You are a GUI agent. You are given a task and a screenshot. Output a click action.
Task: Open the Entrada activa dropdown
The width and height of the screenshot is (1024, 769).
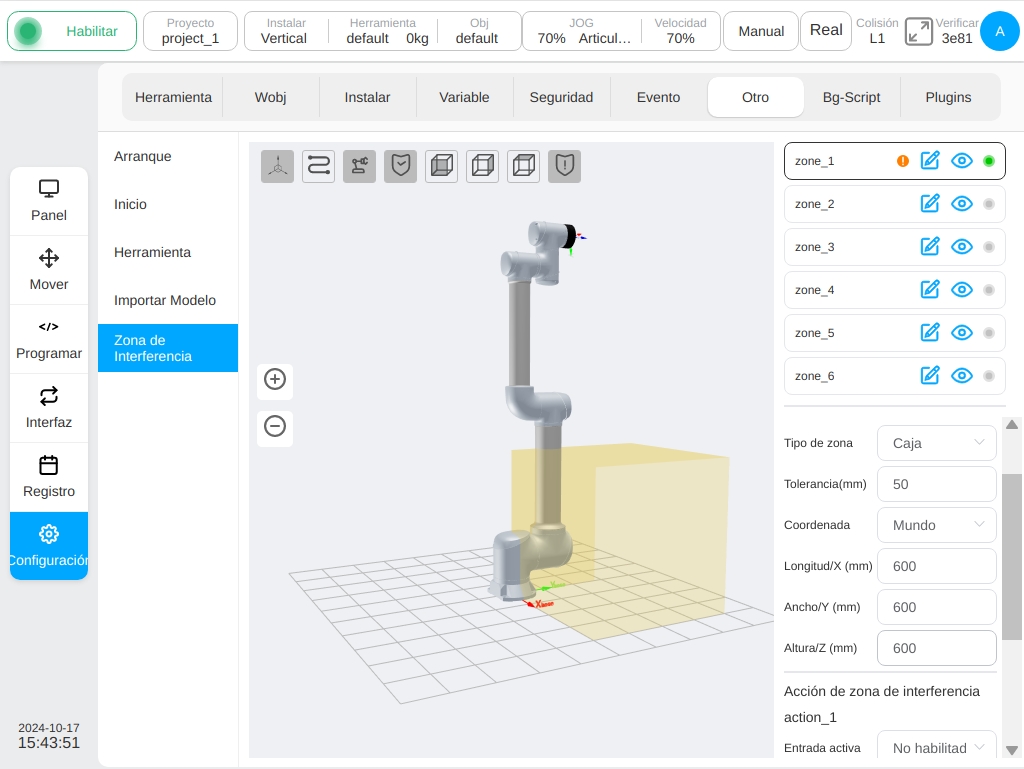[x=936, y=746]
